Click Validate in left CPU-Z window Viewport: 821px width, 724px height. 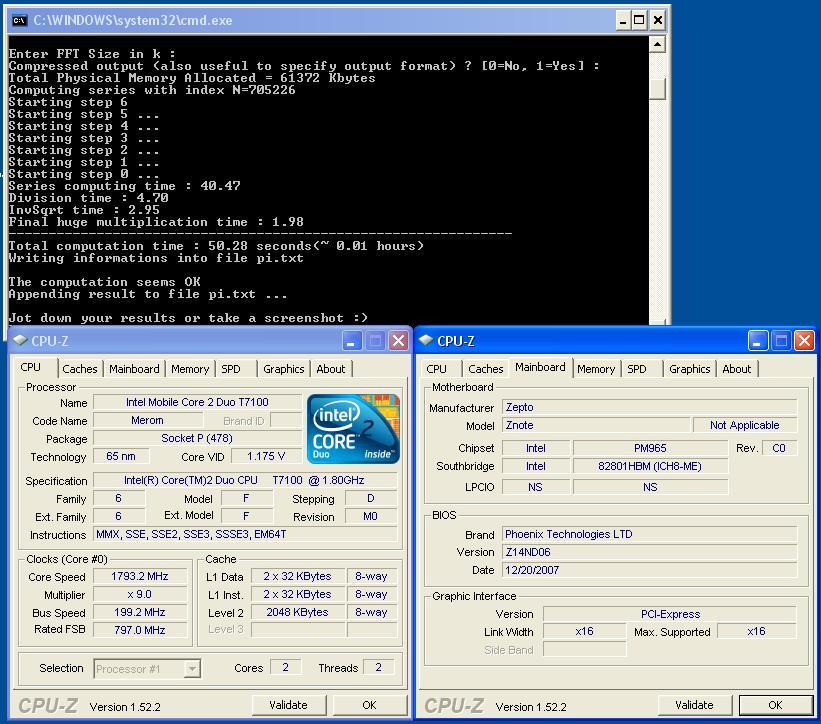coord(289,705)
